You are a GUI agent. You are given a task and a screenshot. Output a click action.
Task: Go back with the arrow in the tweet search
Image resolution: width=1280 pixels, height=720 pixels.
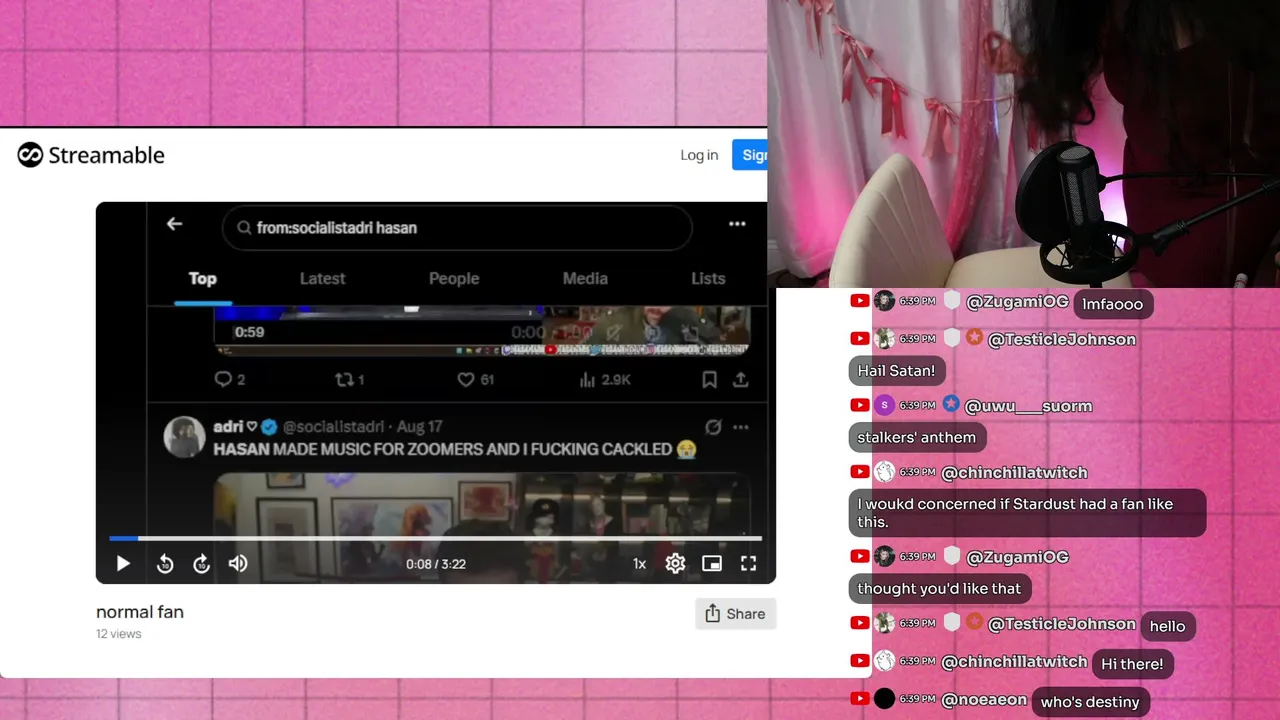(174, 224)
